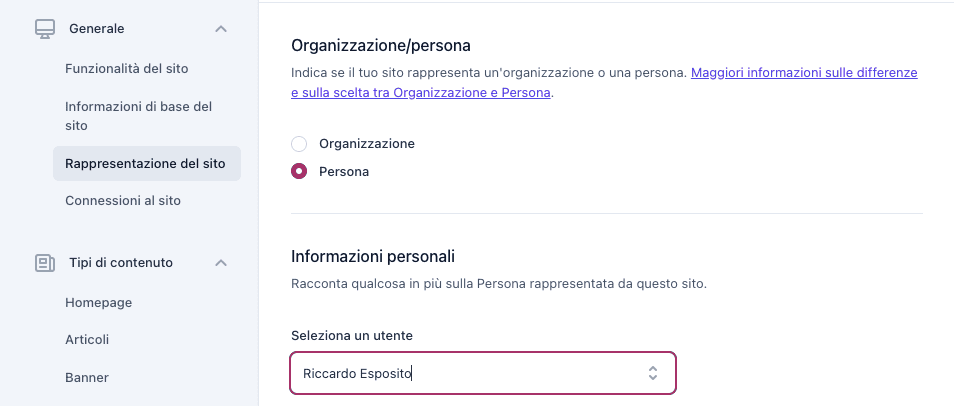Screen dimensions: 954x406
Task: Click the Tipi di contenuto heading
Action: pyautogui.click(x=121, y=263)
